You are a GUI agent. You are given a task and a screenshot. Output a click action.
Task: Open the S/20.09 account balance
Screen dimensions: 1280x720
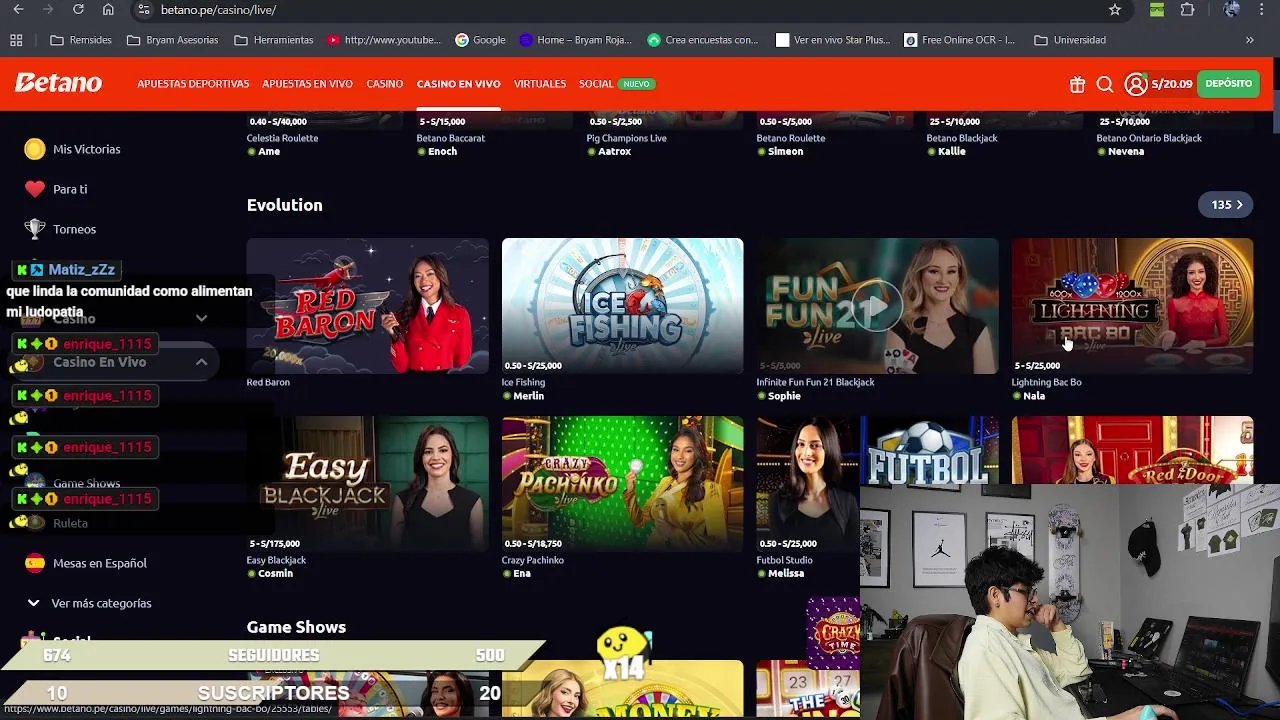tap(1171, 84)
